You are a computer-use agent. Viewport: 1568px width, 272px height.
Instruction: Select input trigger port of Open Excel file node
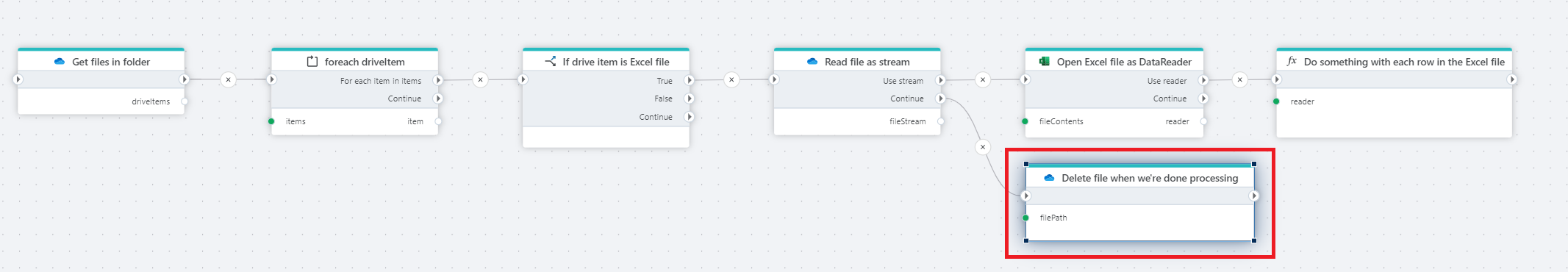(x=1025, y=79)
